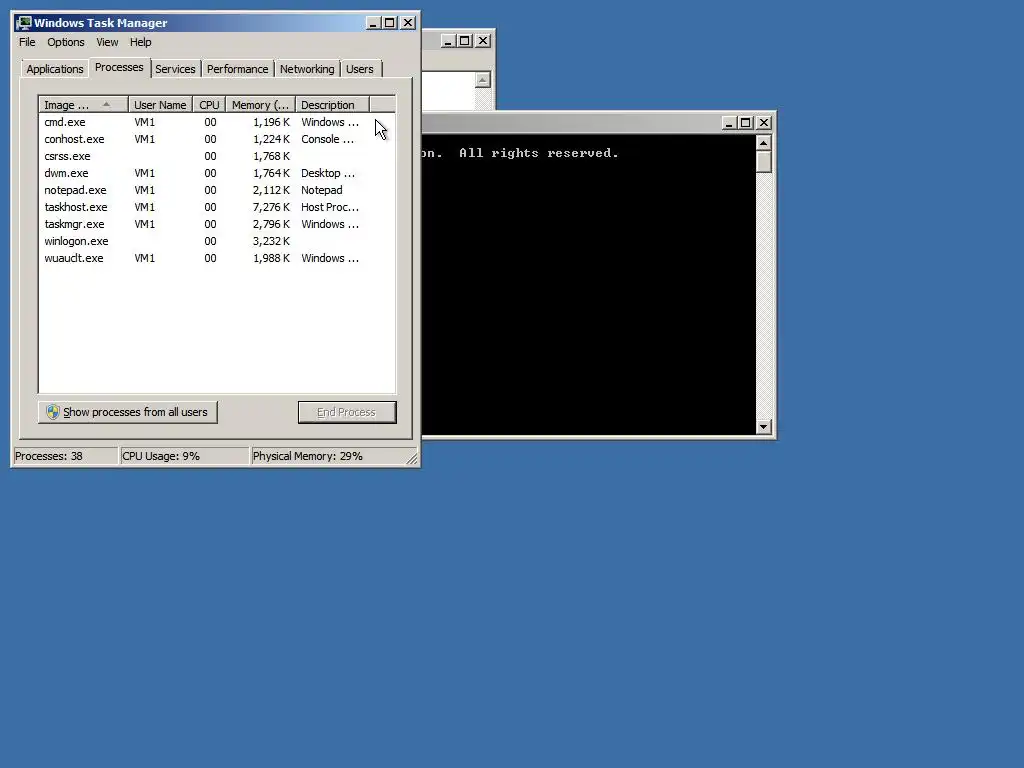
Task: Switch to the Services tab
Action: (x=175, y=69)
